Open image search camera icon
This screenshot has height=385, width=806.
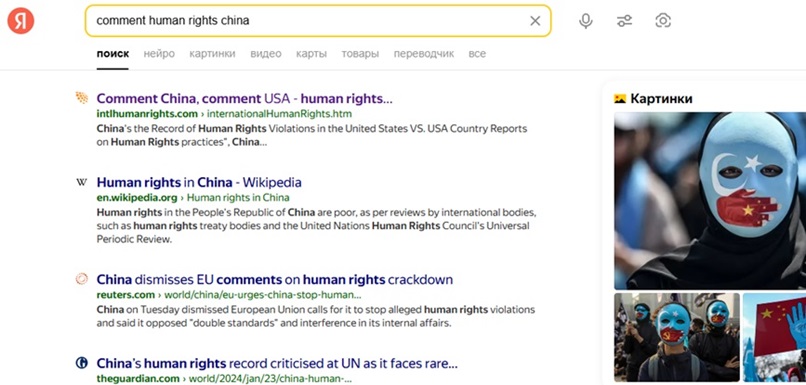coord(663,21)
